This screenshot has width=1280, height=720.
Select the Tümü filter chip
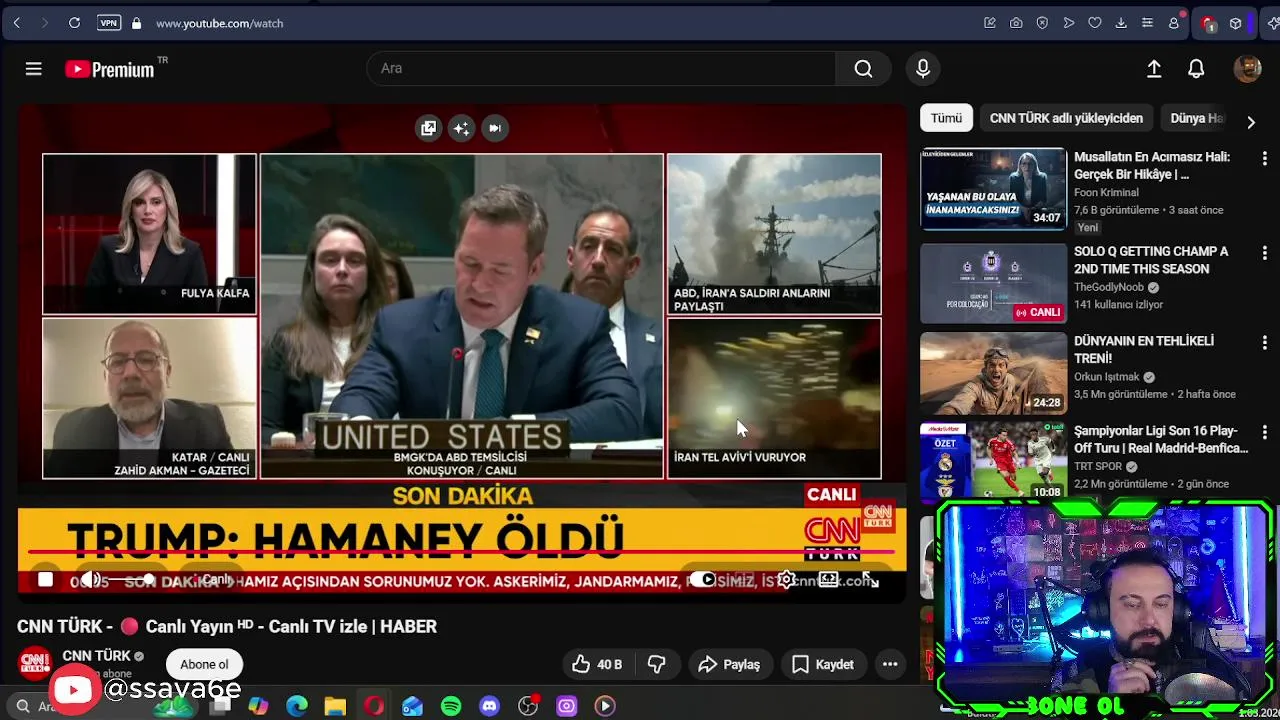946,118
